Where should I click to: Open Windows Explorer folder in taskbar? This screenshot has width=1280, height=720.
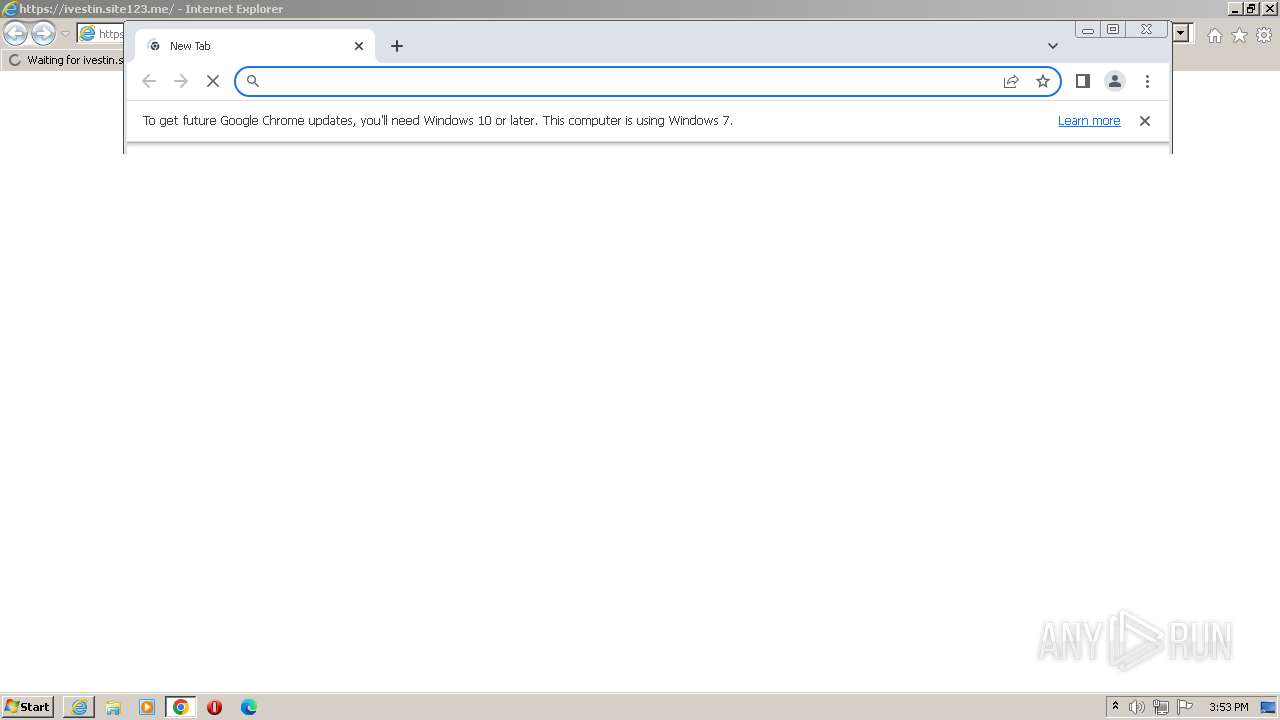pos(113,707)
